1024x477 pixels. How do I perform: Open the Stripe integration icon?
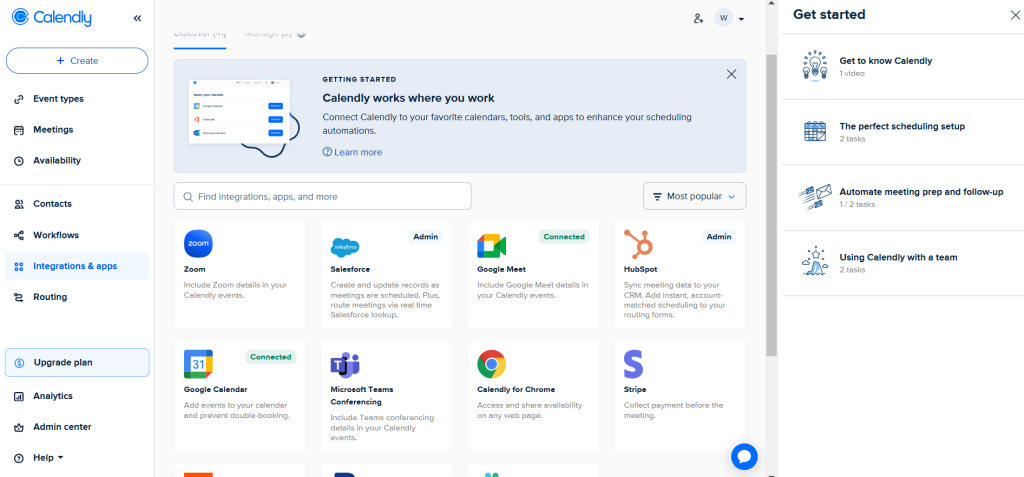(x=633, y=363)
